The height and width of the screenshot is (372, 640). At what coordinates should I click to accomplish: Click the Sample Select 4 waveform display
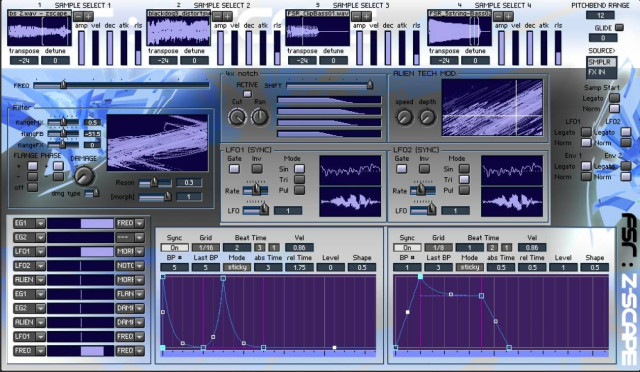point(460,31)
